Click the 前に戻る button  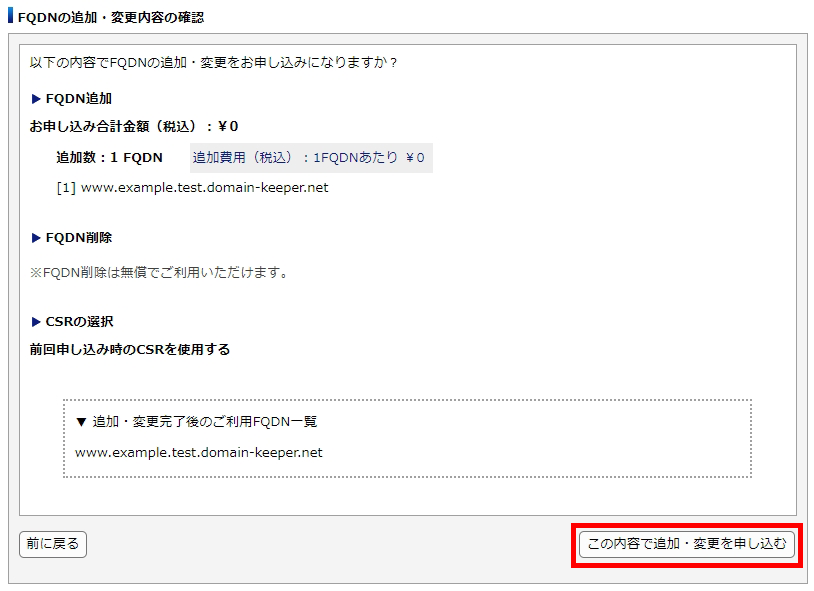[53, 544]
